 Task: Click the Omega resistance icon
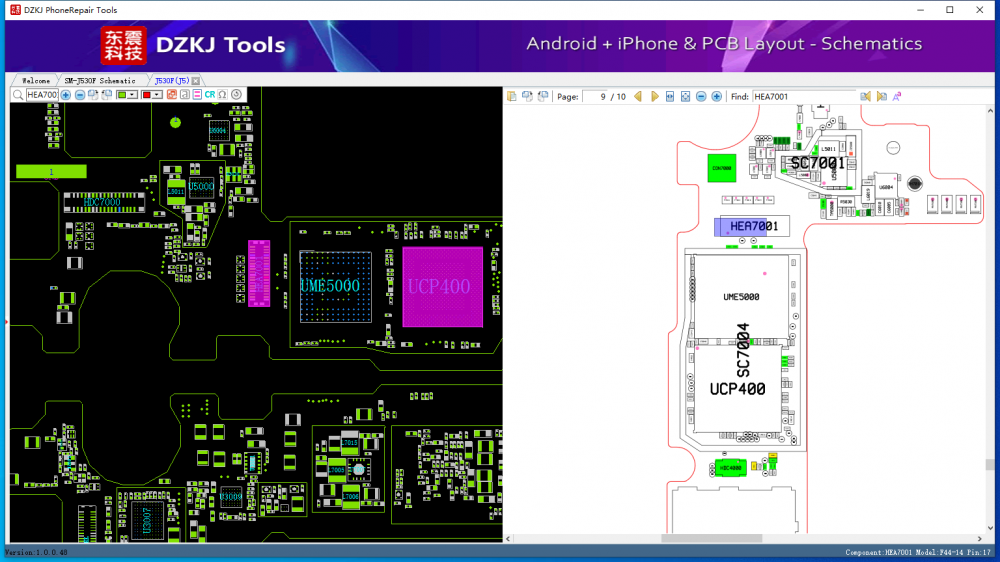tap(223, 95)
